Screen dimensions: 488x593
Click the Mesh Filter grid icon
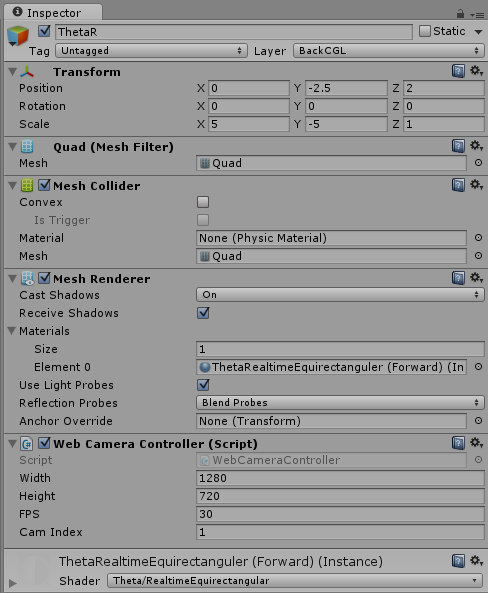27,146
